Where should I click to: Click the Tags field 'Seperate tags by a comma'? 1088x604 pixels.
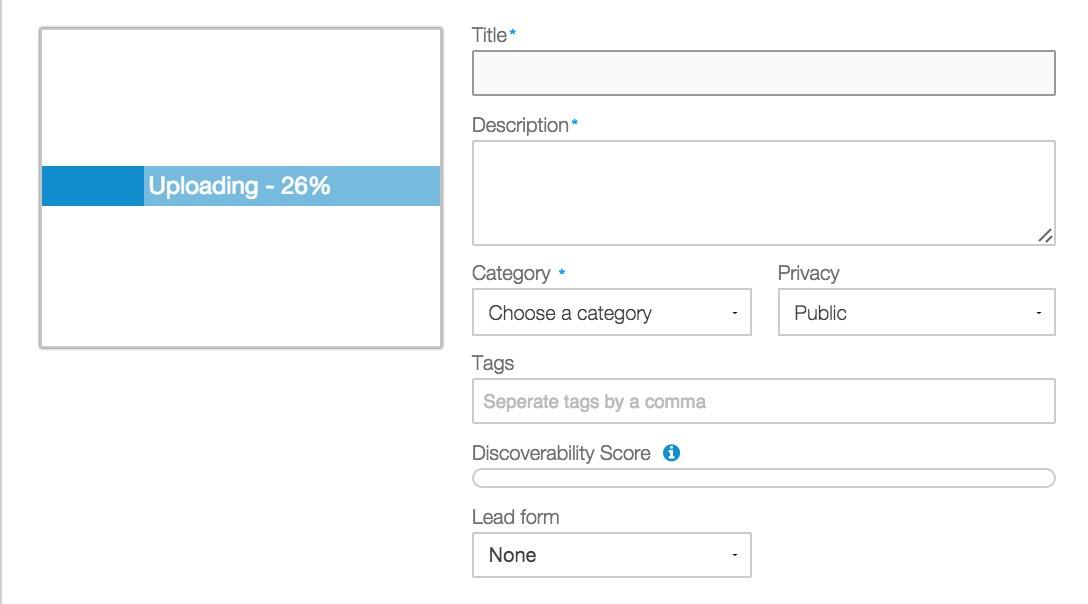[x=764, y=401]
